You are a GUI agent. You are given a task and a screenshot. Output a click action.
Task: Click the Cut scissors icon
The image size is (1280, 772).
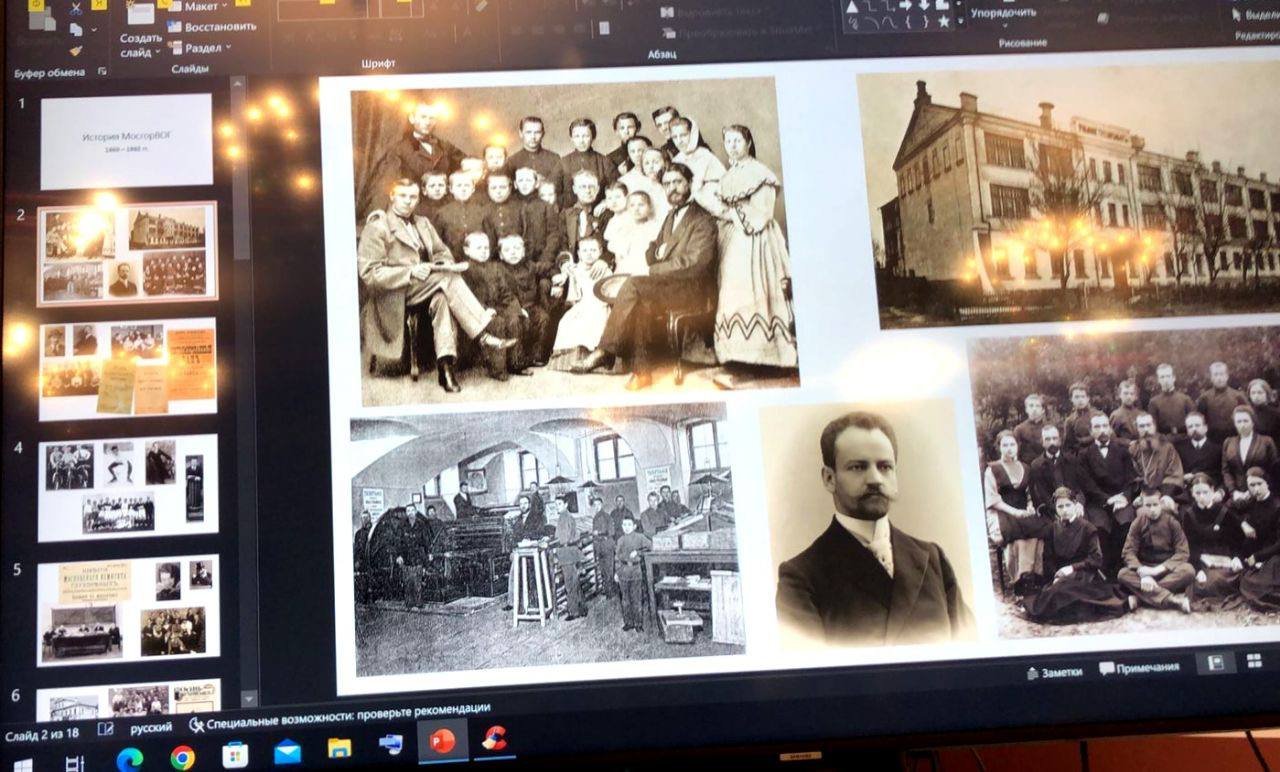pos(76,8)
